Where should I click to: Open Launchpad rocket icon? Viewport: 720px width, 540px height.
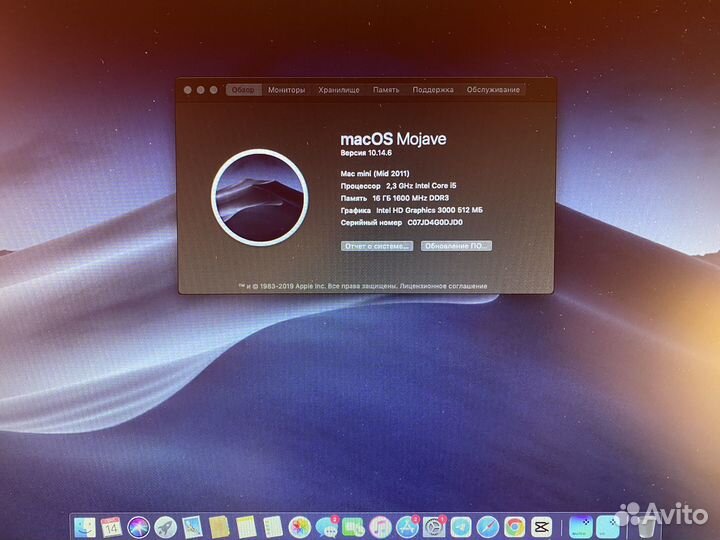click(165, 527)
